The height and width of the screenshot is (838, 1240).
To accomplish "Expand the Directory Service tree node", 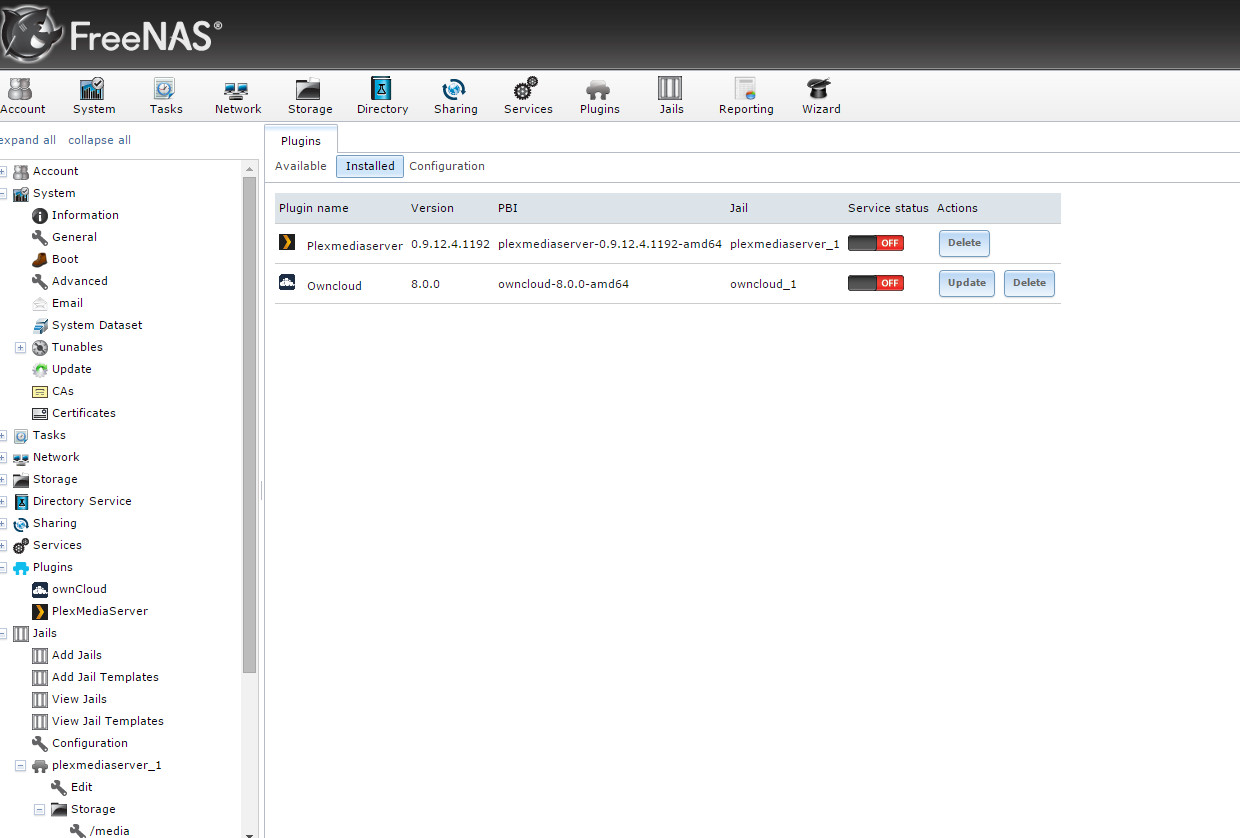I will coord(3,501).
